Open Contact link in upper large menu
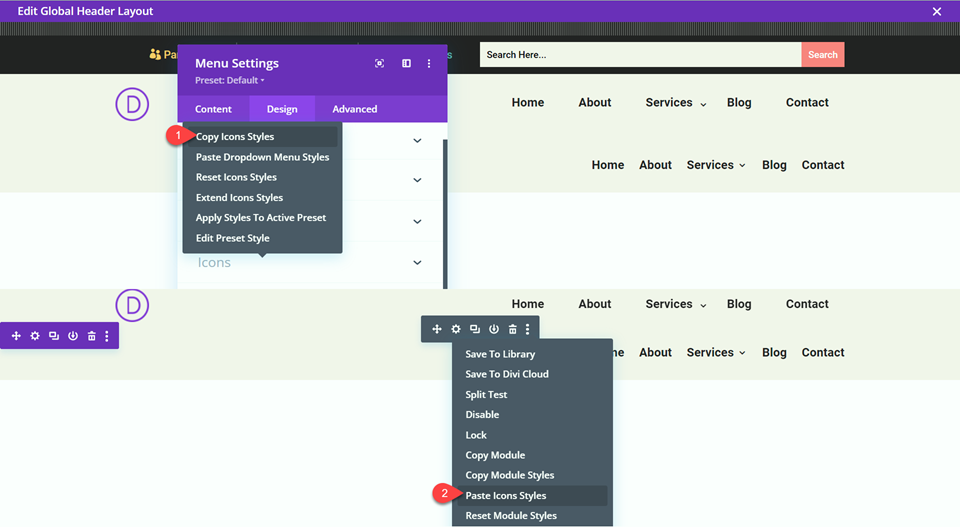Viewport: 960px width, 527px height. (x=808, y=103)
